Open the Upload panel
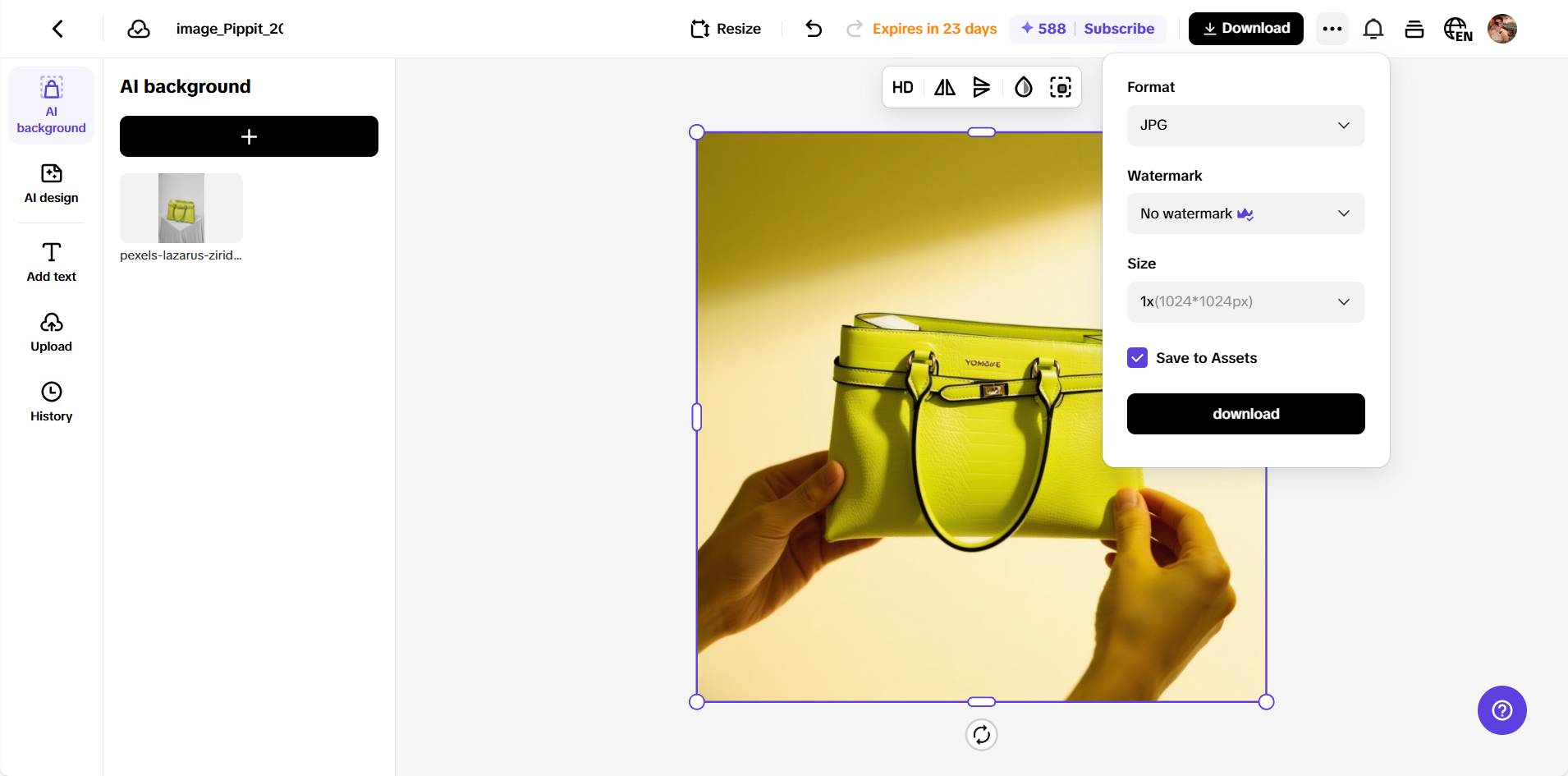This screenshot has height=776, width=1568. [52, 333]
